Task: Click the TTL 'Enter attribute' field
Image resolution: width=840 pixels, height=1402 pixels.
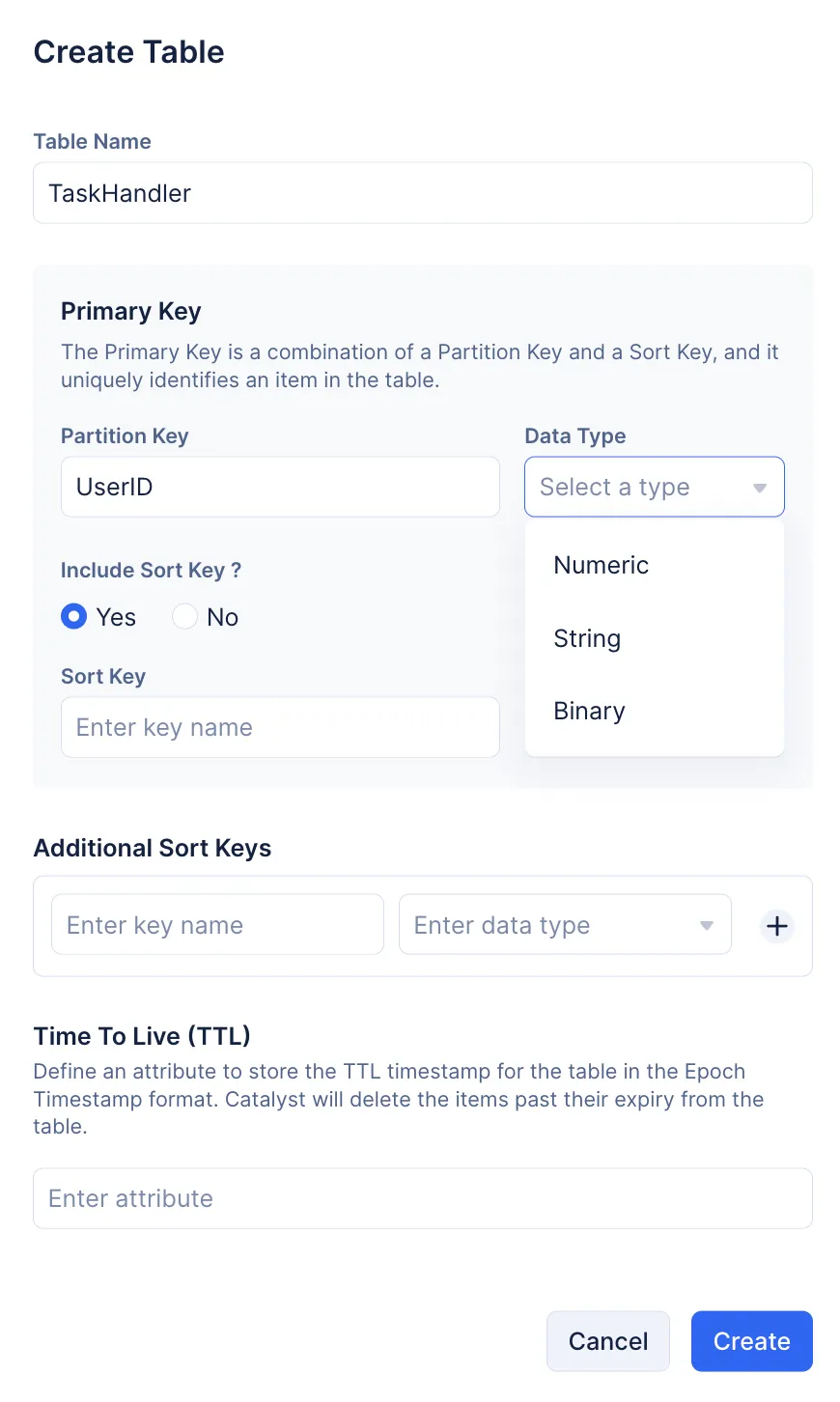Action: tap(422, 1198)
